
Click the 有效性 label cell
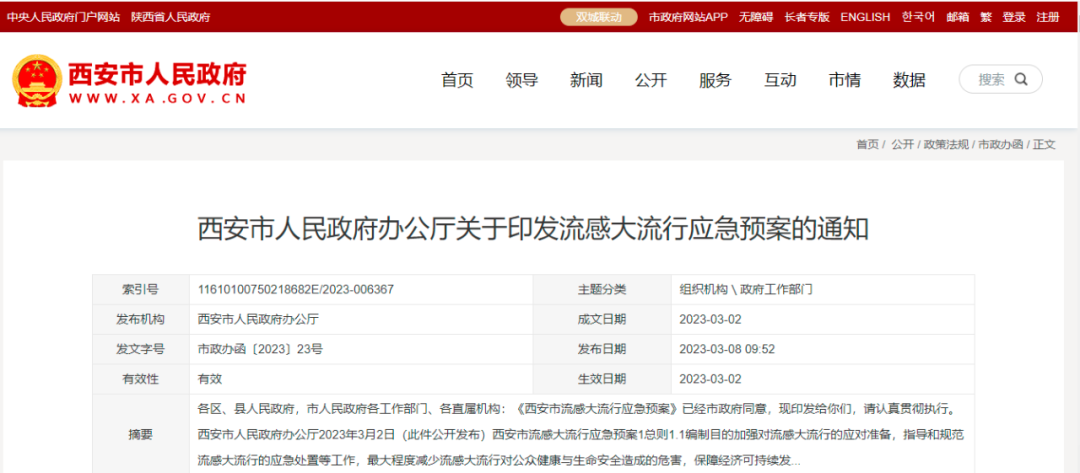(141, 379)
